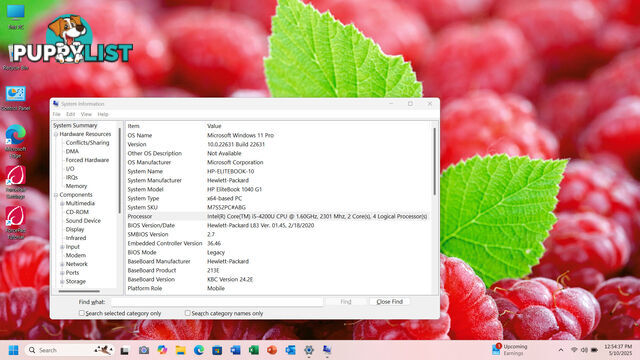This screenshot has width=640, height=360.
Task: Check Search category names only
Action: click(x=187, y=313)
